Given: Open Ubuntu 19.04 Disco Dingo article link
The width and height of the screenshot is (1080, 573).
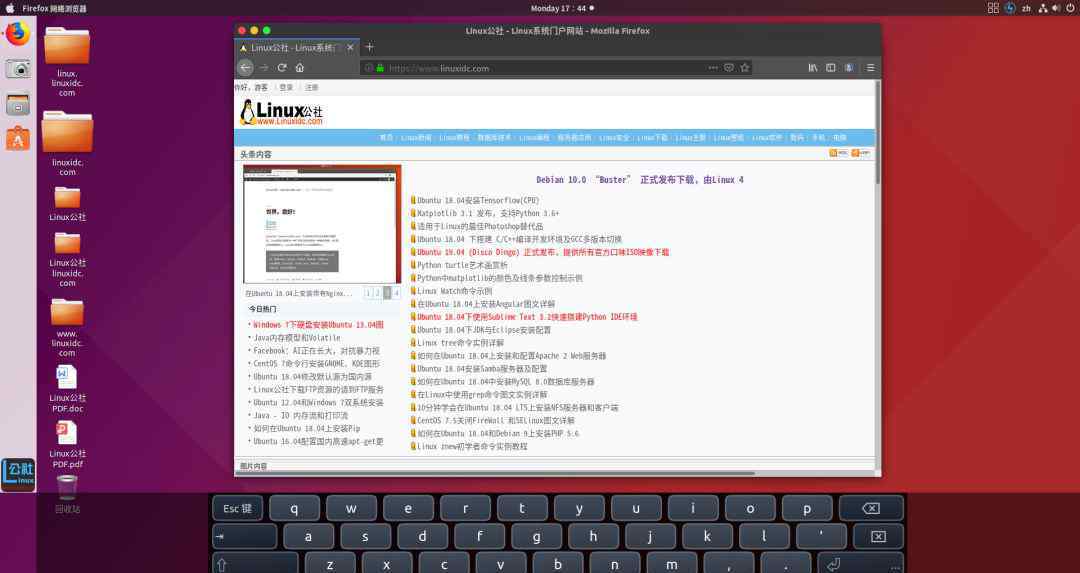Looking at the screenshot, I should pos(543,252).
